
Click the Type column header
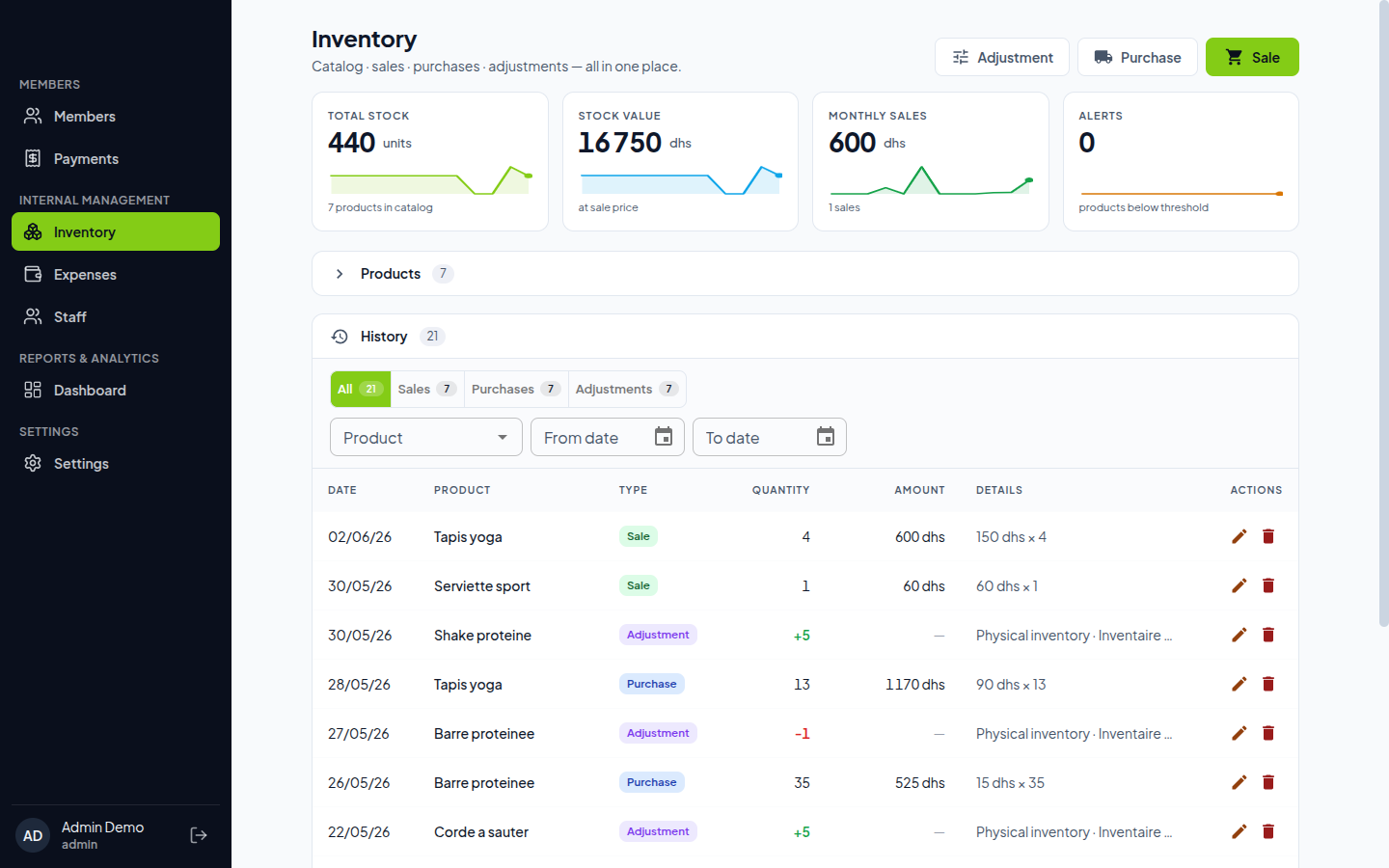click(x=633, y=490)
